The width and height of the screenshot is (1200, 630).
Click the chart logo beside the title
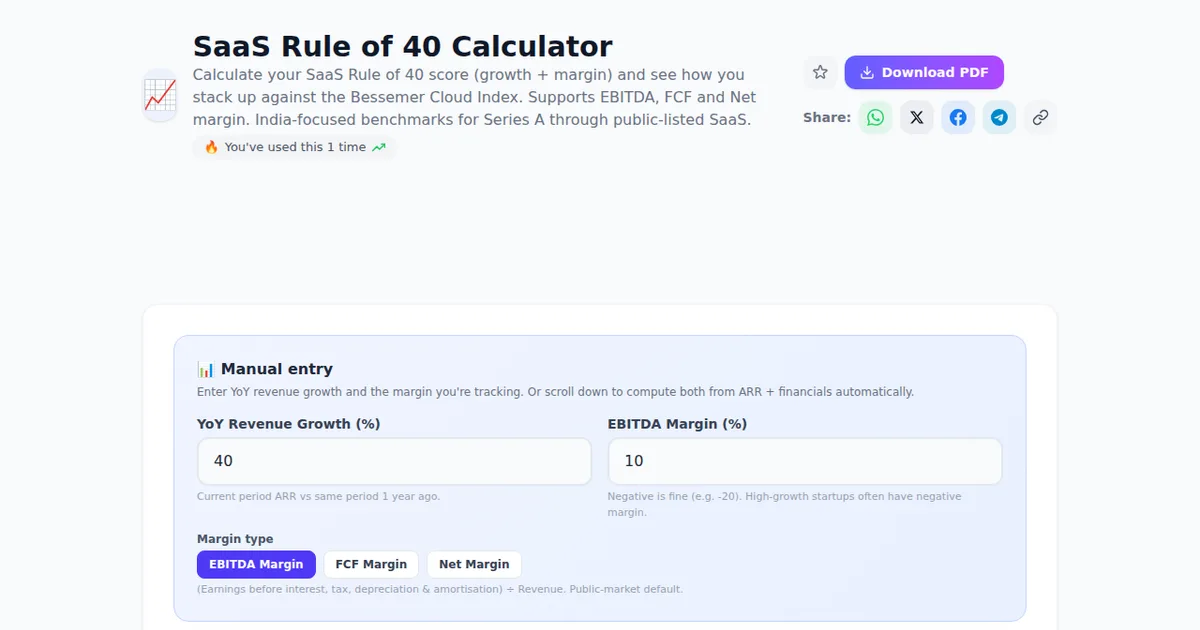(160, 96)
